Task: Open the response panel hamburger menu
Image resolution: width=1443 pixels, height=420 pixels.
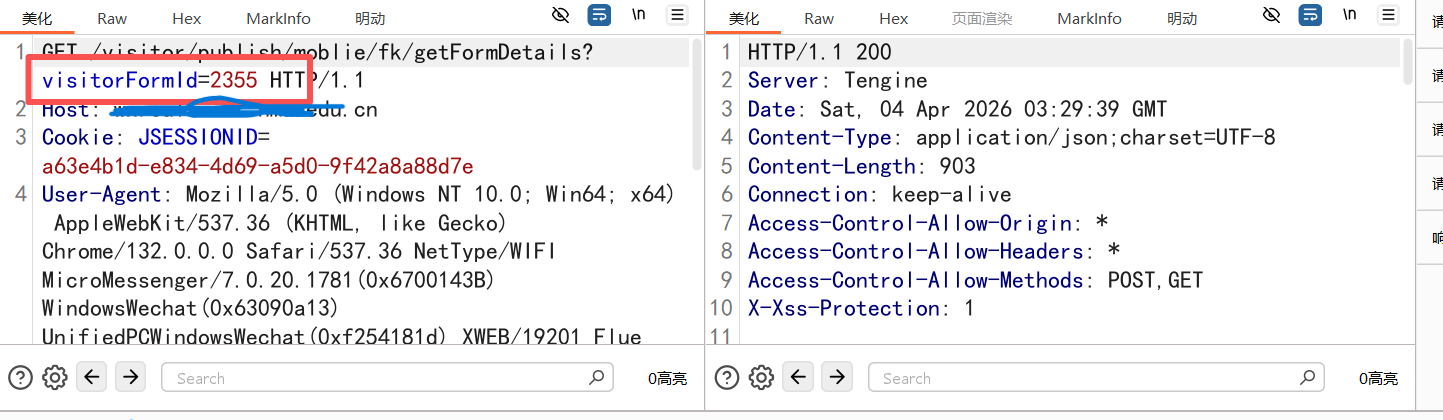Action: [1389, 15]
